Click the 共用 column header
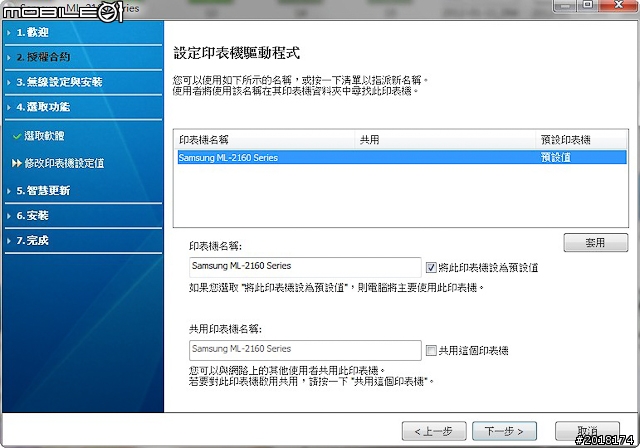Image resolution: width=640 pixels, height=448 pixels. click(x=445, y=140)
